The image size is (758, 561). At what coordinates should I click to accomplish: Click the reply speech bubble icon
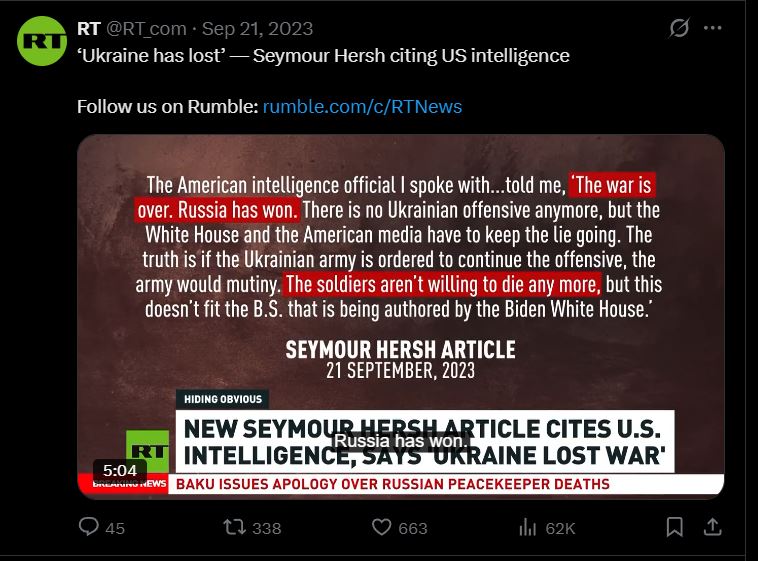click(88, 527)
